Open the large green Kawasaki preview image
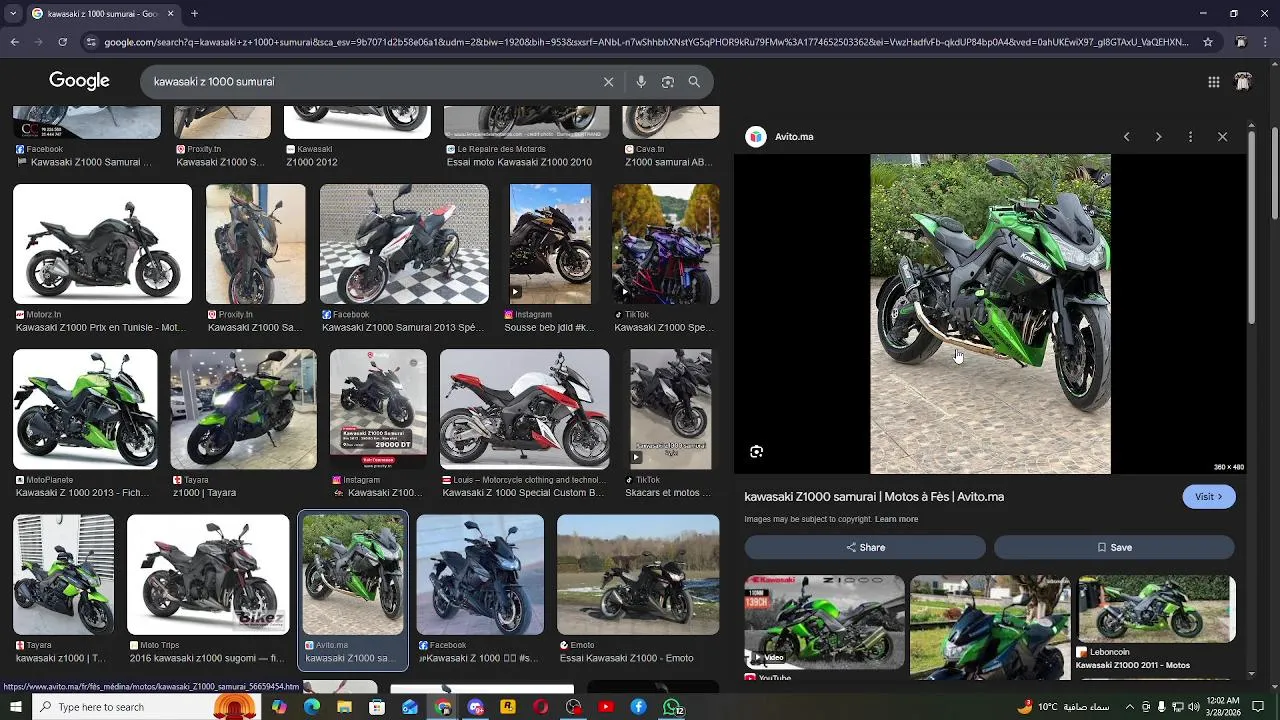This screenshot has height=720, width=1280. click(990, 314)
